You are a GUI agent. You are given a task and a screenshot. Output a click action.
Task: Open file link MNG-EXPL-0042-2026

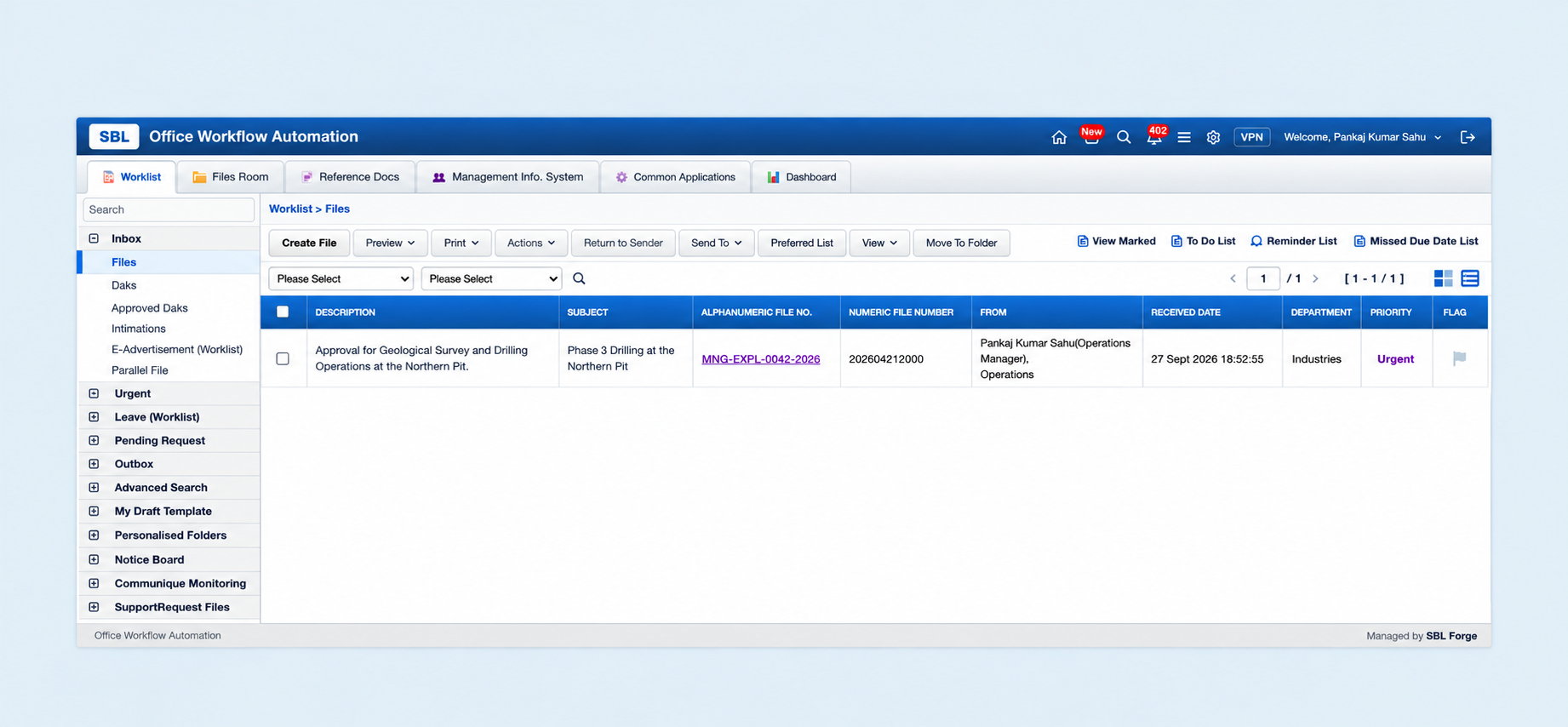(761, 359)
